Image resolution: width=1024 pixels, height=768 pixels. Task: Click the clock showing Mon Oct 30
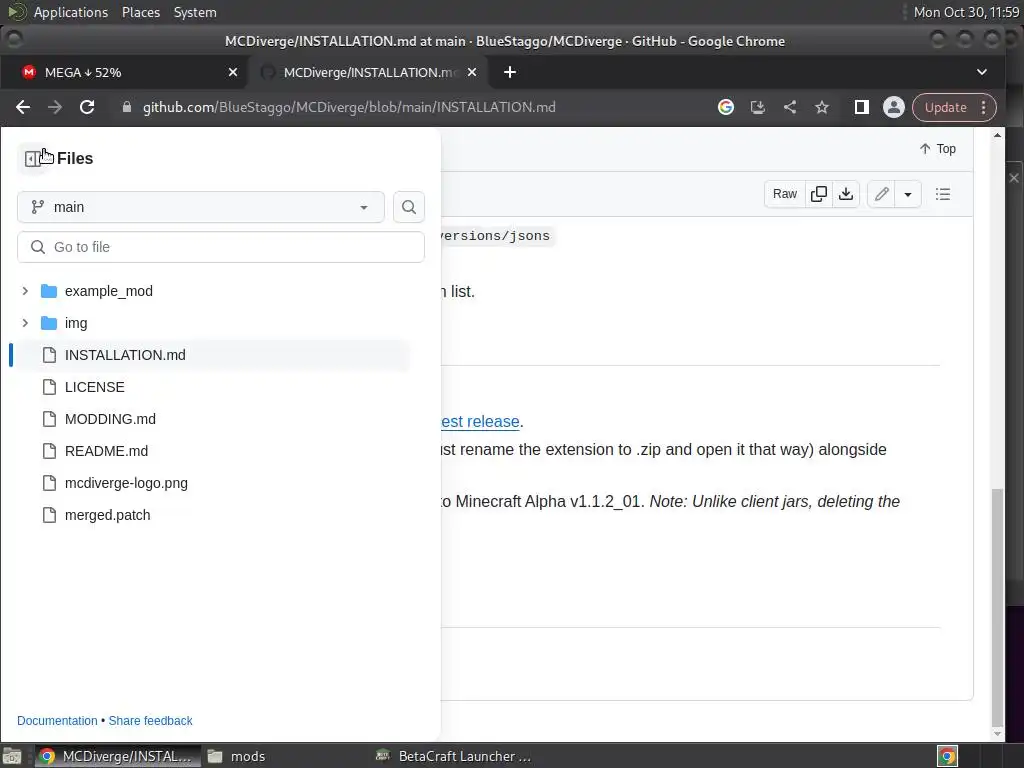click(966, 12)
